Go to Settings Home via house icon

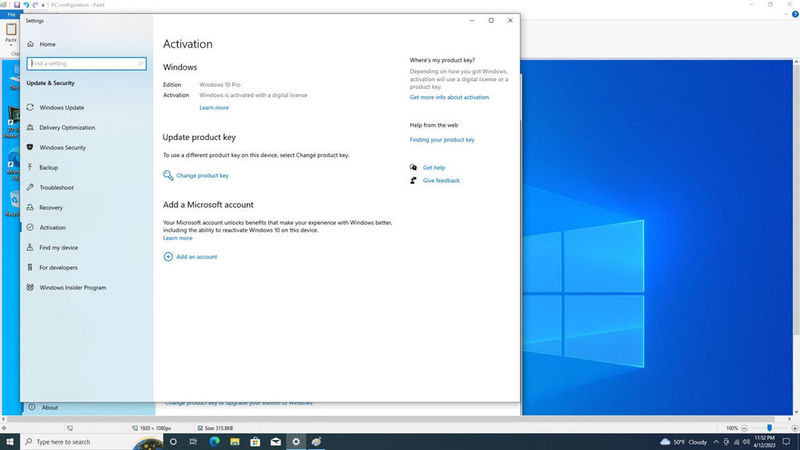(31, 44)
